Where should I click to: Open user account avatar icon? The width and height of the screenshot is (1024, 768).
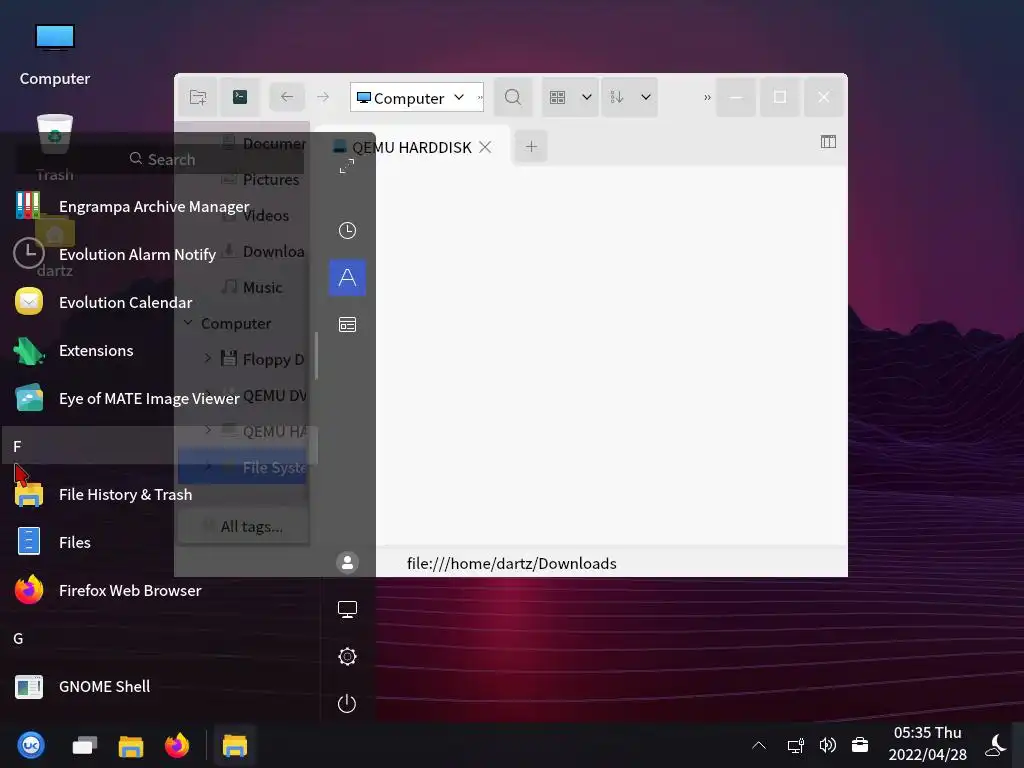tap(347, 562)
